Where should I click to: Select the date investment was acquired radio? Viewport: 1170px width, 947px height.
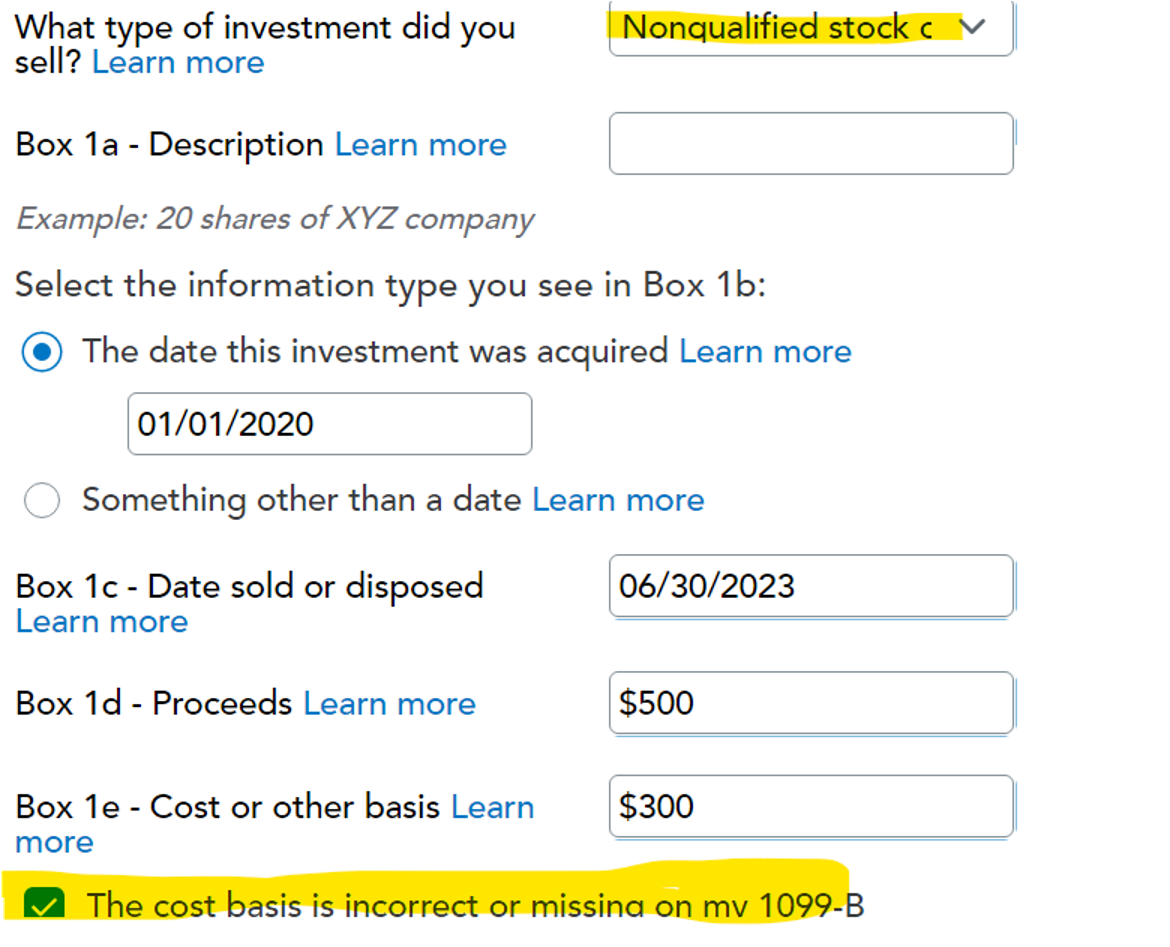pyautogui.click(x=42, y=352)
